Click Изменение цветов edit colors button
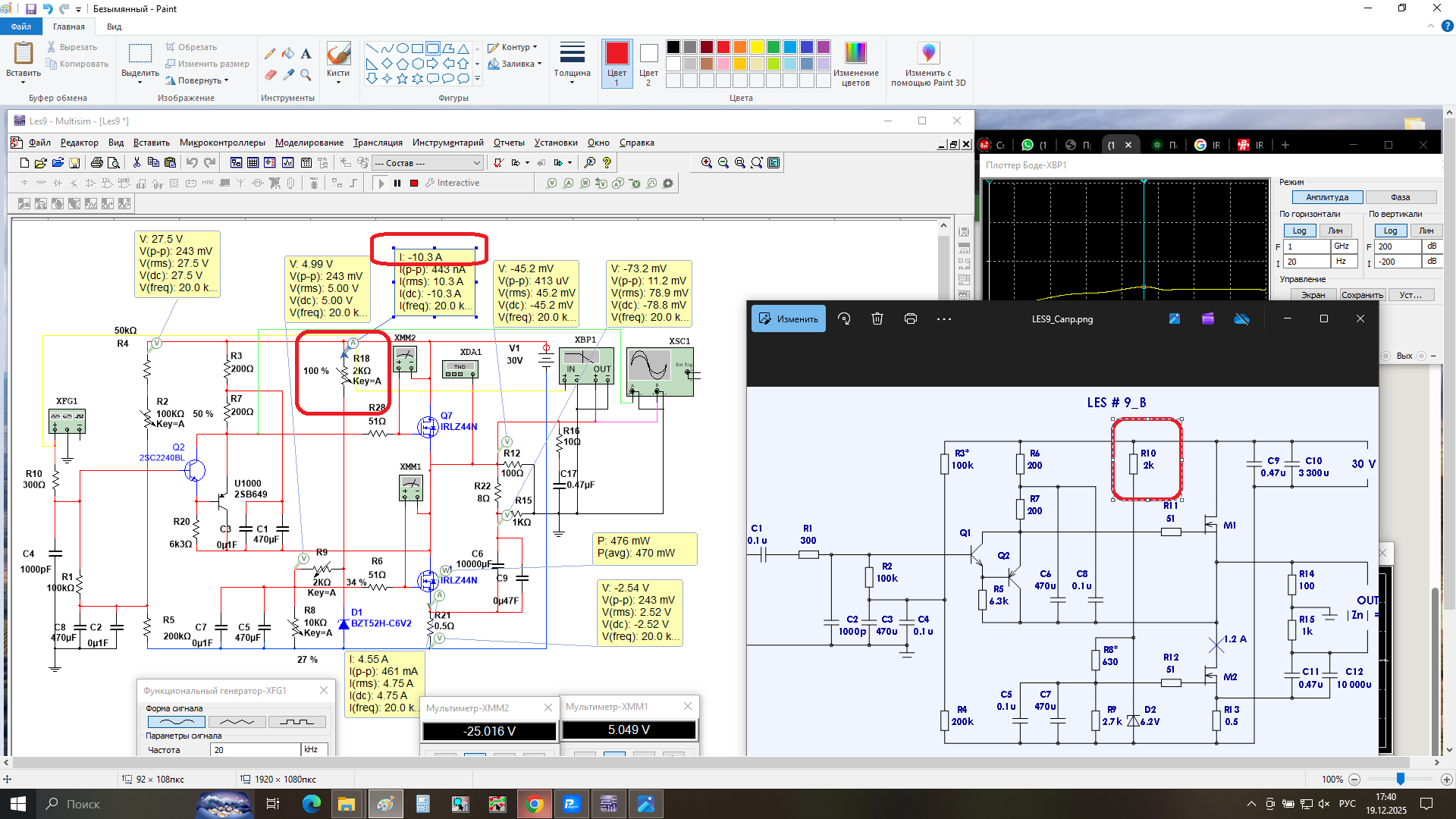The height and width of the screenshot is (819, 1456). pyautogui.click(x=855, y=64)
